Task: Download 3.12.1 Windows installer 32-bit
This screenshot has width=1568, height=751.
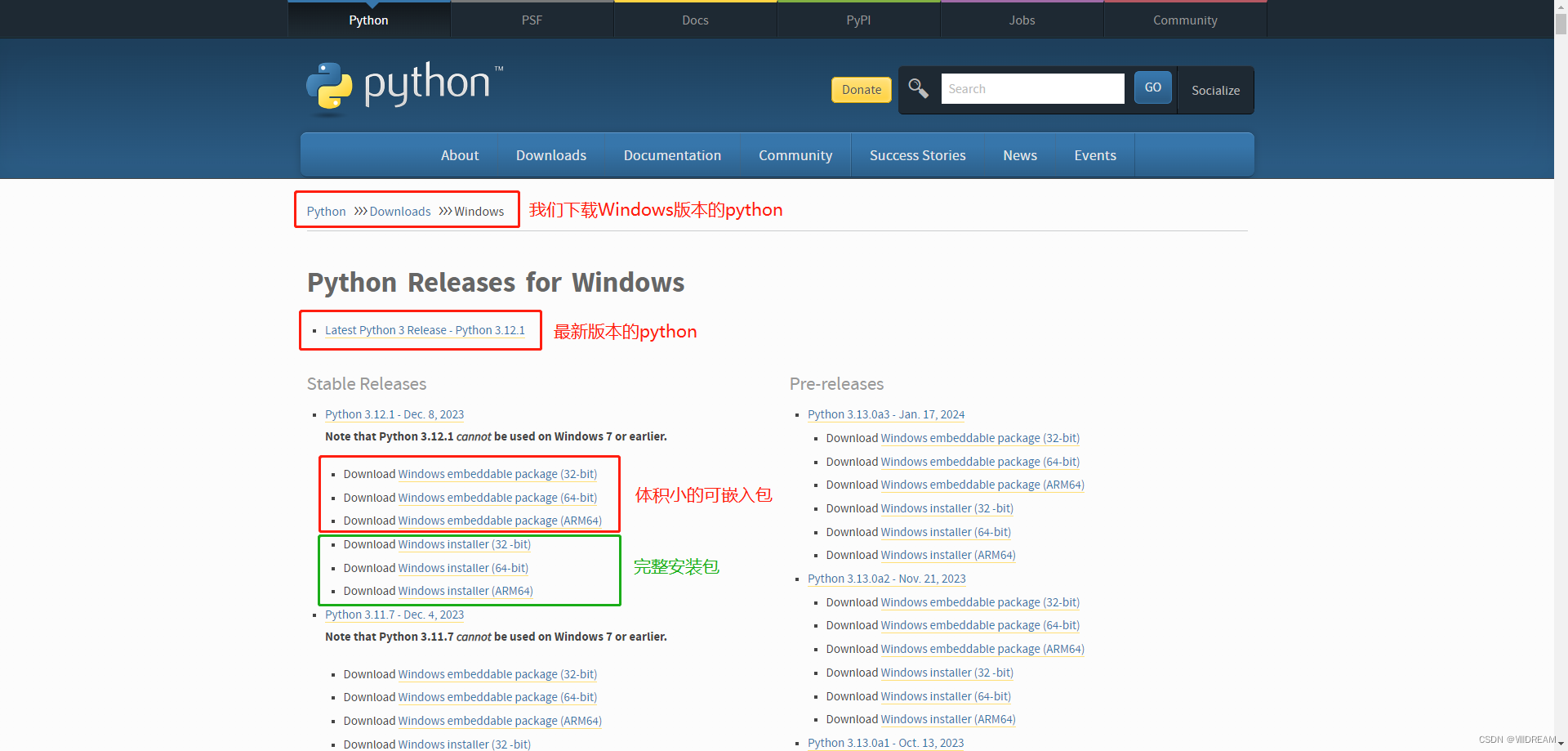Action: tap(465, 544)
